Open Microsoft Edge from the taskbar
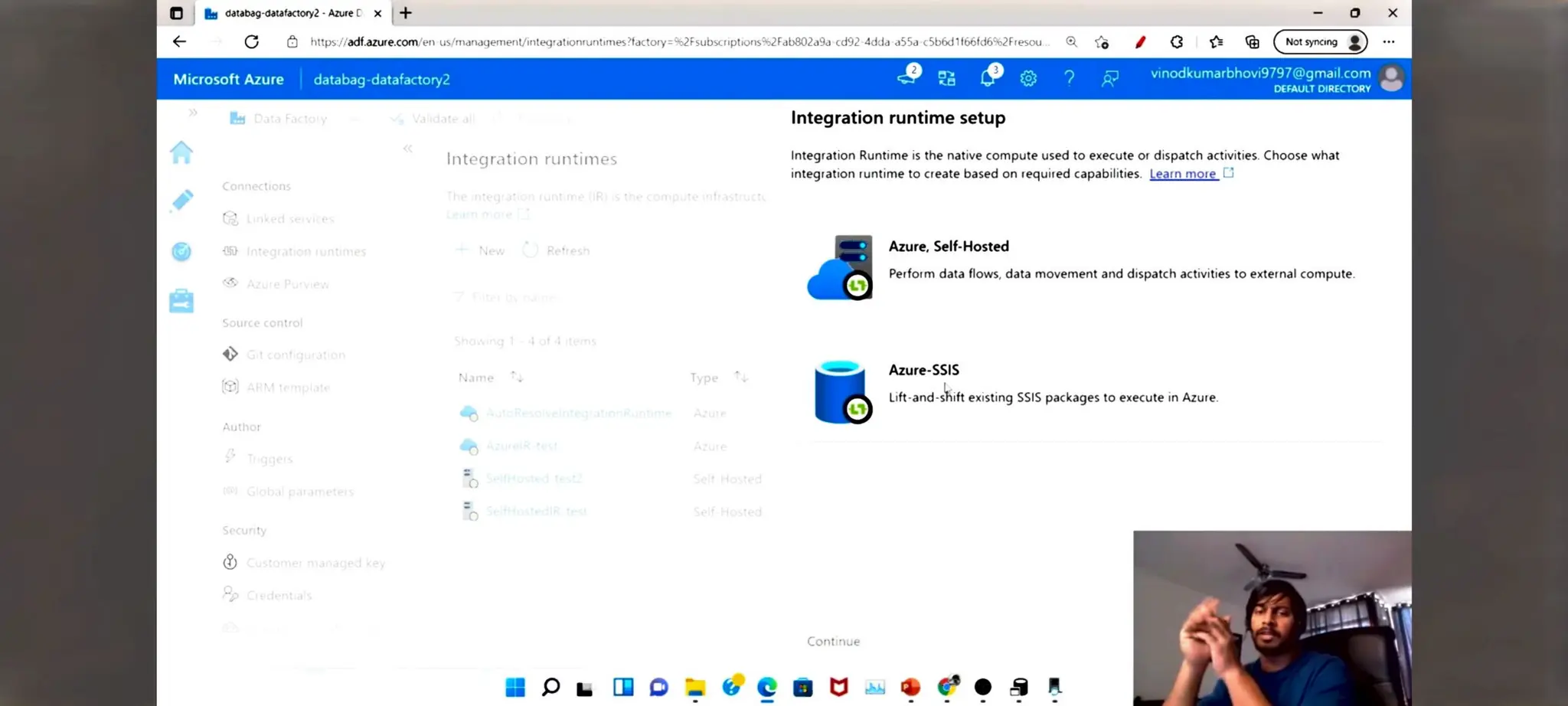The width and height of the screenshot is (1568, 706). [x=766, y=687]
